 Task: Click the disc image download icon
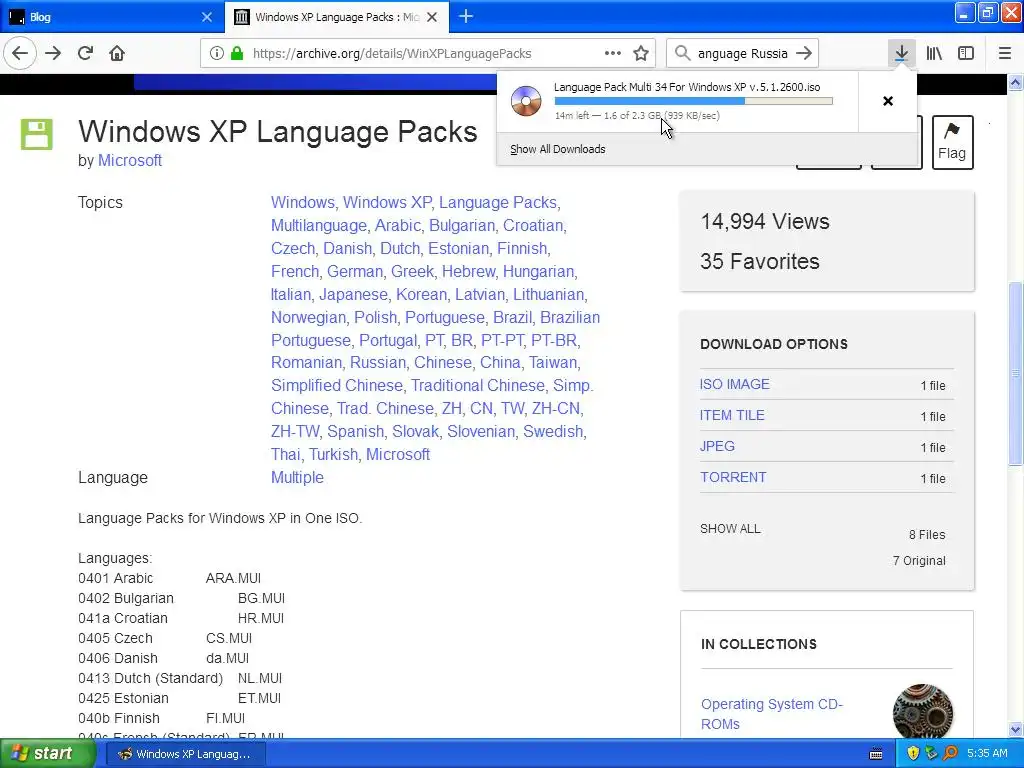coord(526,101)
